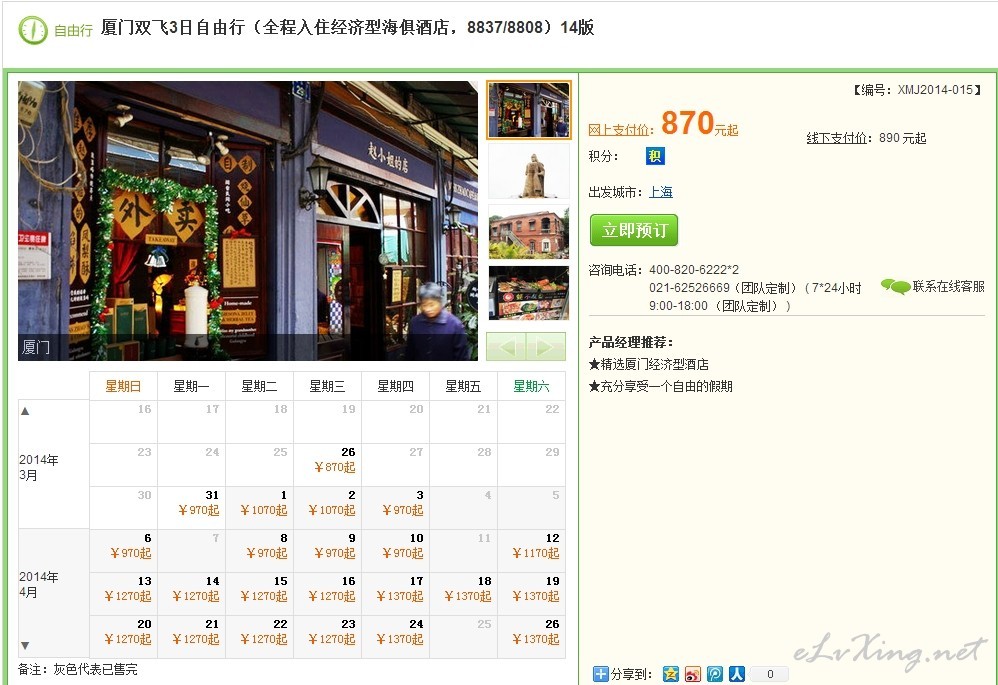The width and height of the screenshot is (998, 685).
Task: Select April 21 date priced ¥1270起
Action: (x=192, y=637)
